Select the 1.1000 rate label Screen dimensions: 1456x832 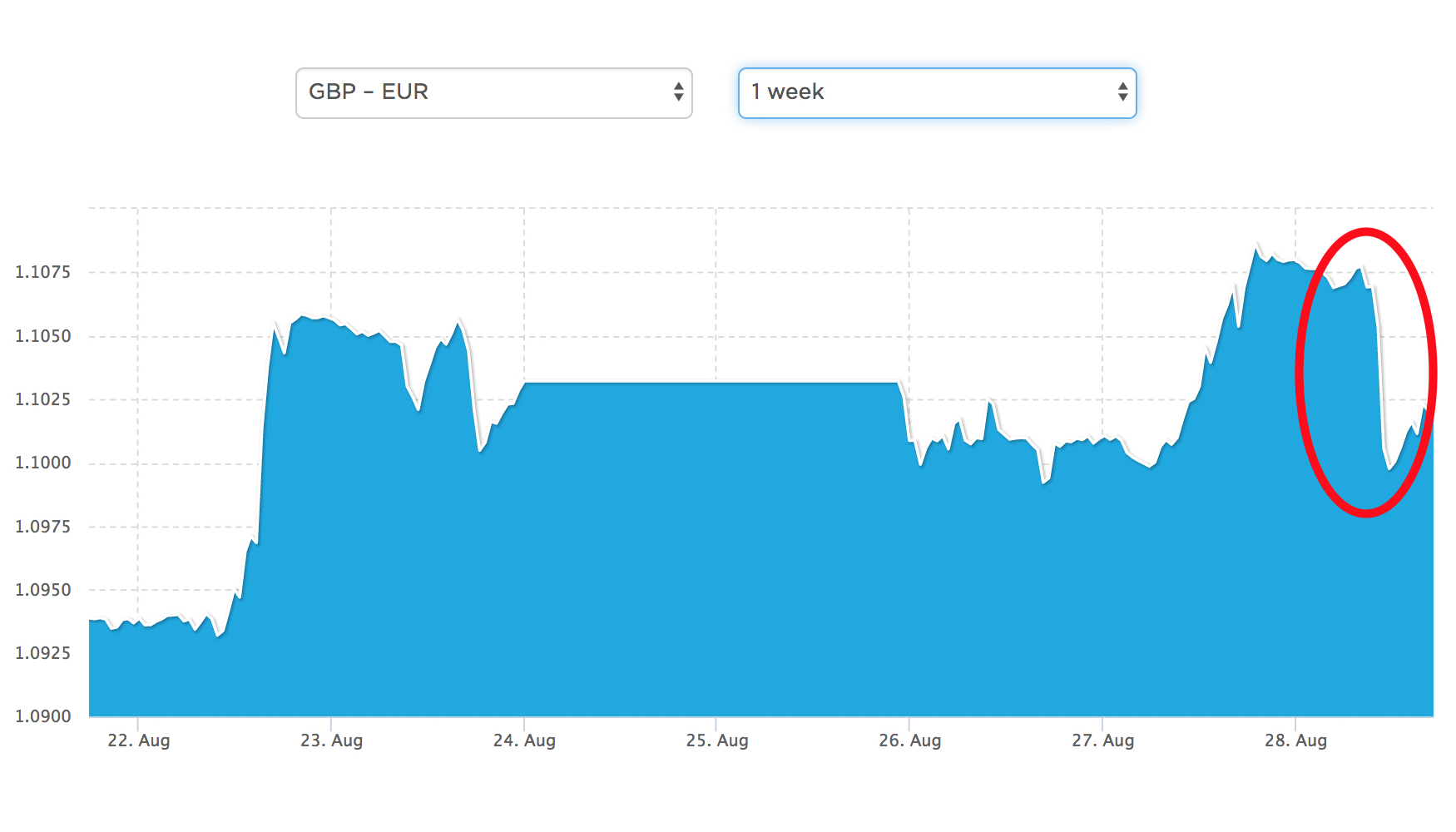[43, 463]
